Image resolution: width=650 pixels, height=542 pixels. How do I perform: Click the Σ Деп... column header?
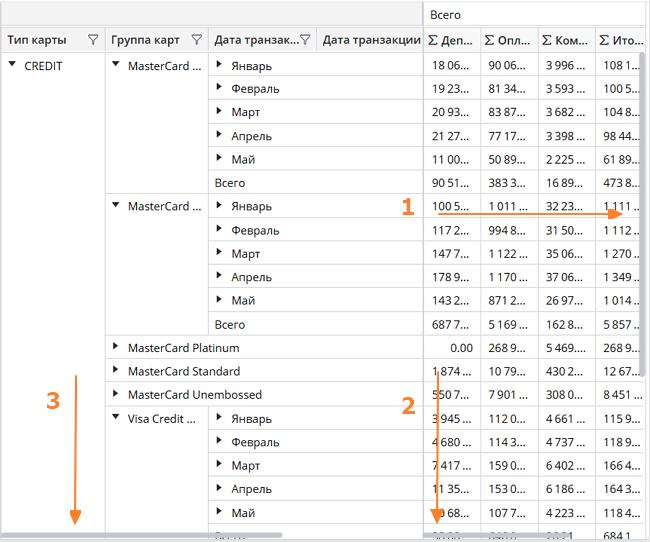pos(450,41)
